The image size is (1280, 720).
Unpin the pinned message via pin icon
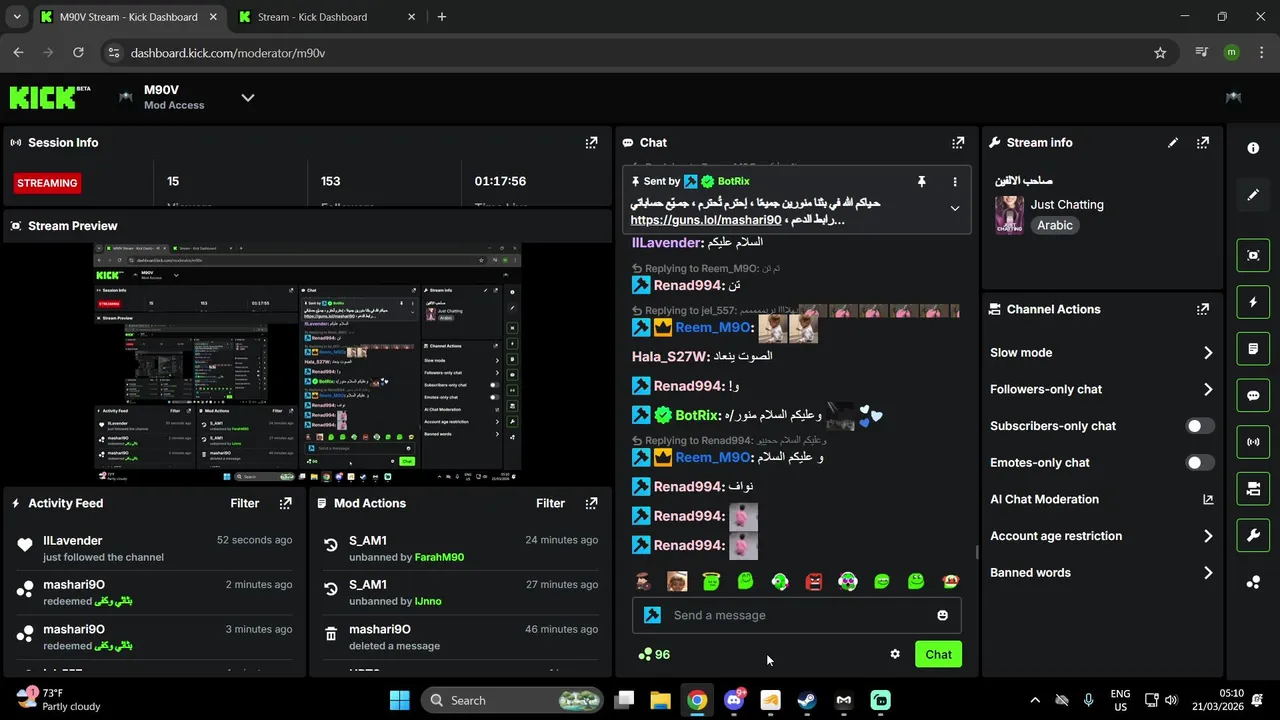922,182
